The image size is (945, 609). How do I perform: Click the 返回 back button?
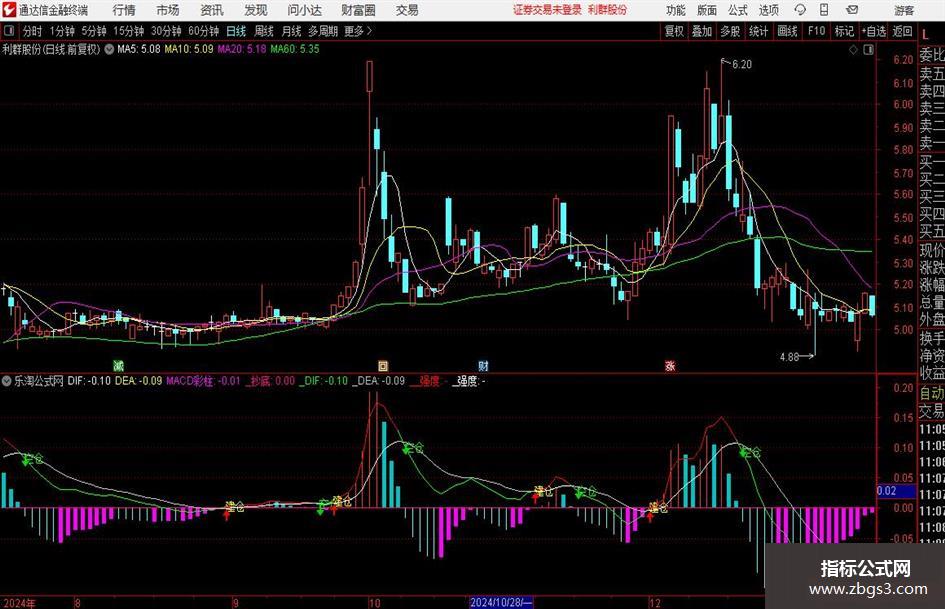[x=902, y=31]
